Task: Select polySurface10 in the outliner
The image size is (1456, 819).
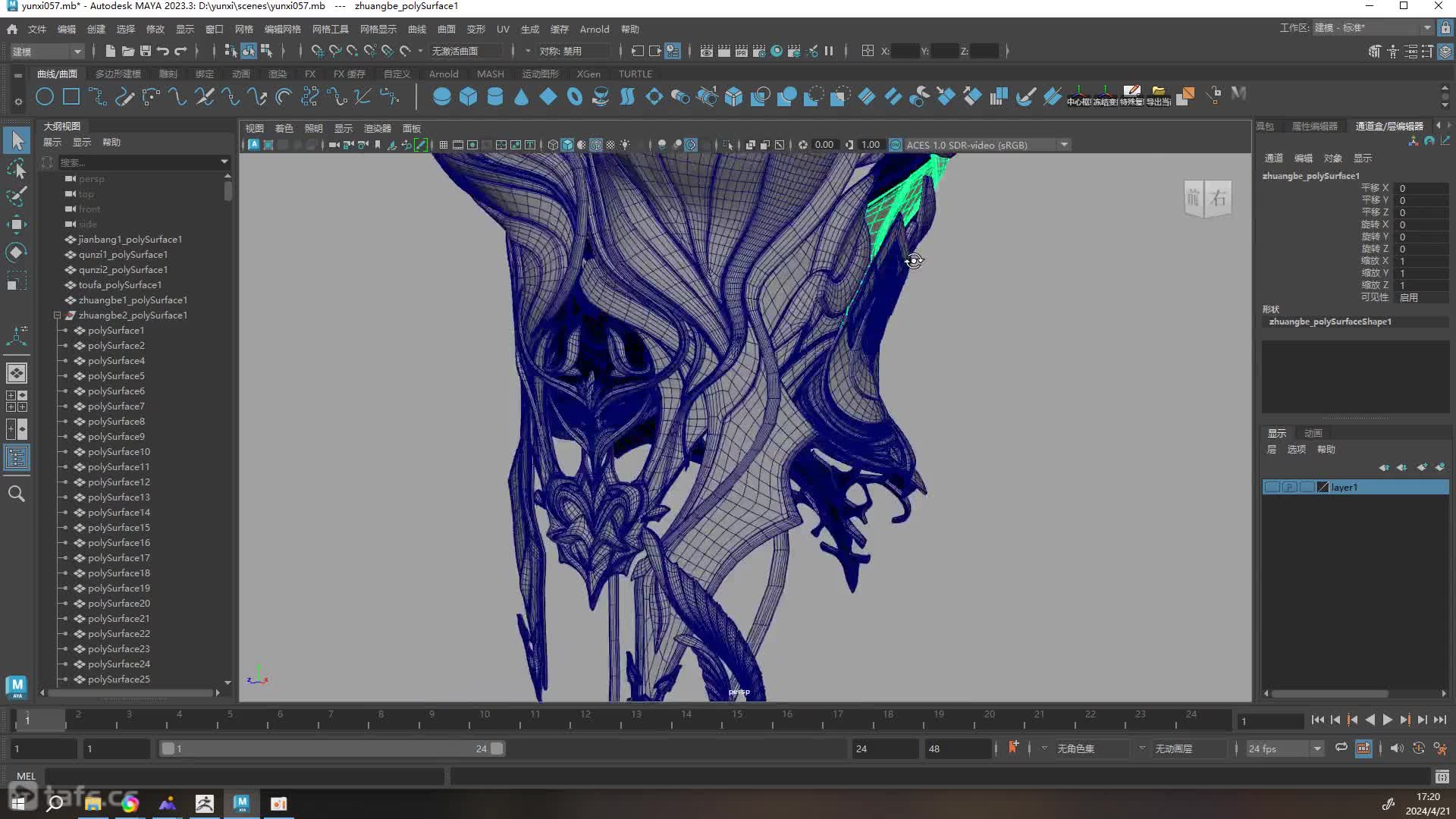Action: pos(118,451)
